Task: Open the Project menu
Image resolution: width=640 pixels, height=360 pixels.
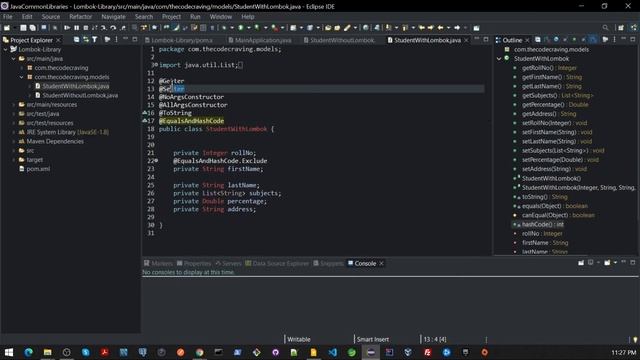Action: pos(171,17)
